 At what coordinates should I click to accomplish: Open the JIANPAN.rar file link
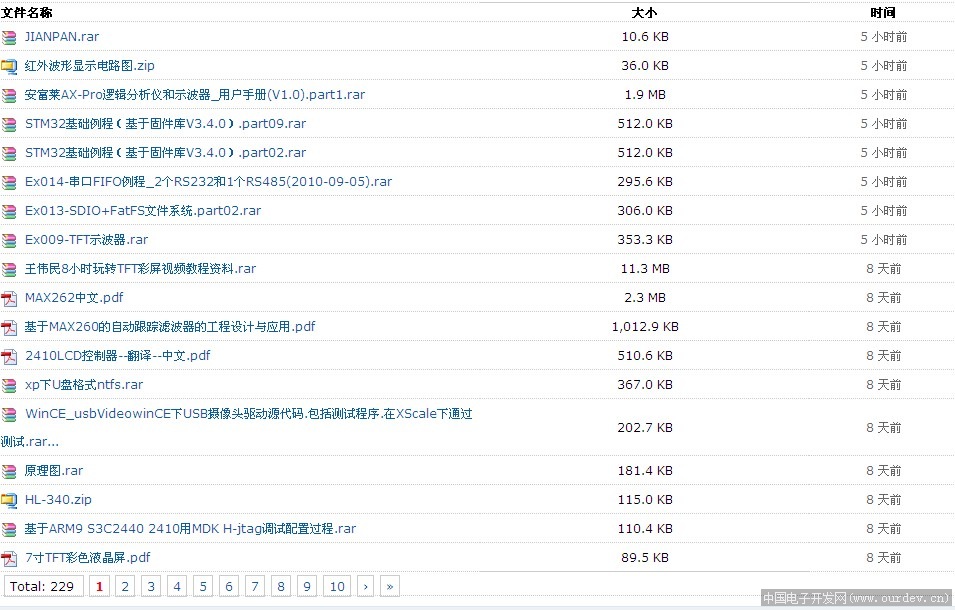(62, 37)
